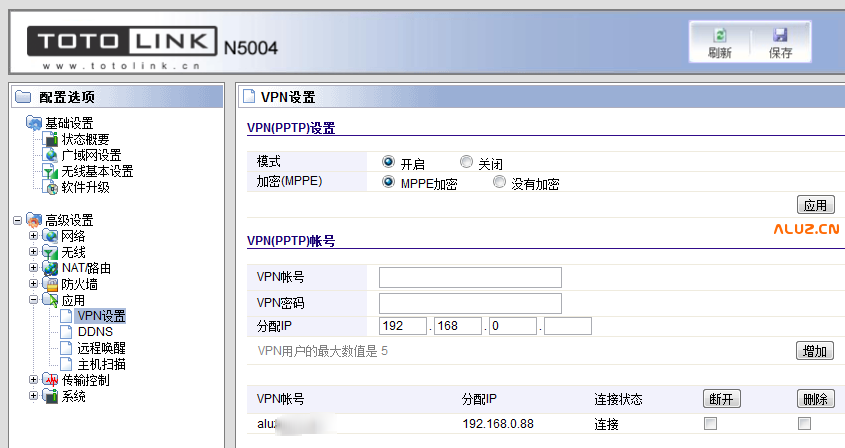The image size is (845, 448).
Task: Click the 应用 apply button
Action: click(815, 205)
